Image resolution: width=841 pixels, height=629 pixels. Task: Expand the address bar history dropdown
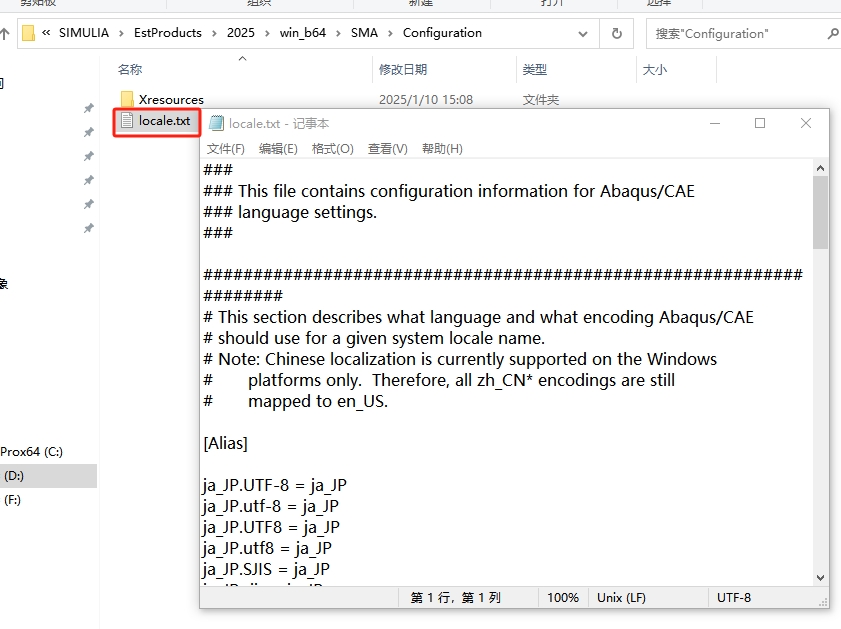pos(587,33)
